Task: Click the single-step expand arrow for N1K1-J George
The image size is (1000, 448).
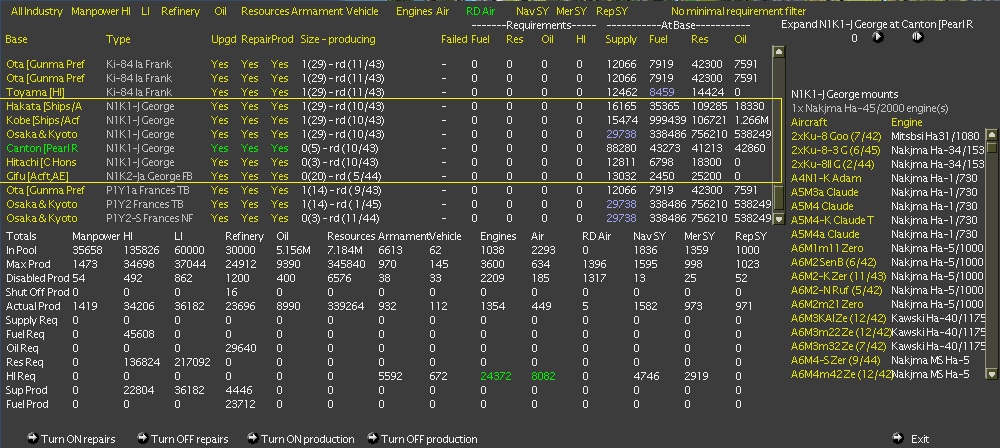Action: coord(878,37)
